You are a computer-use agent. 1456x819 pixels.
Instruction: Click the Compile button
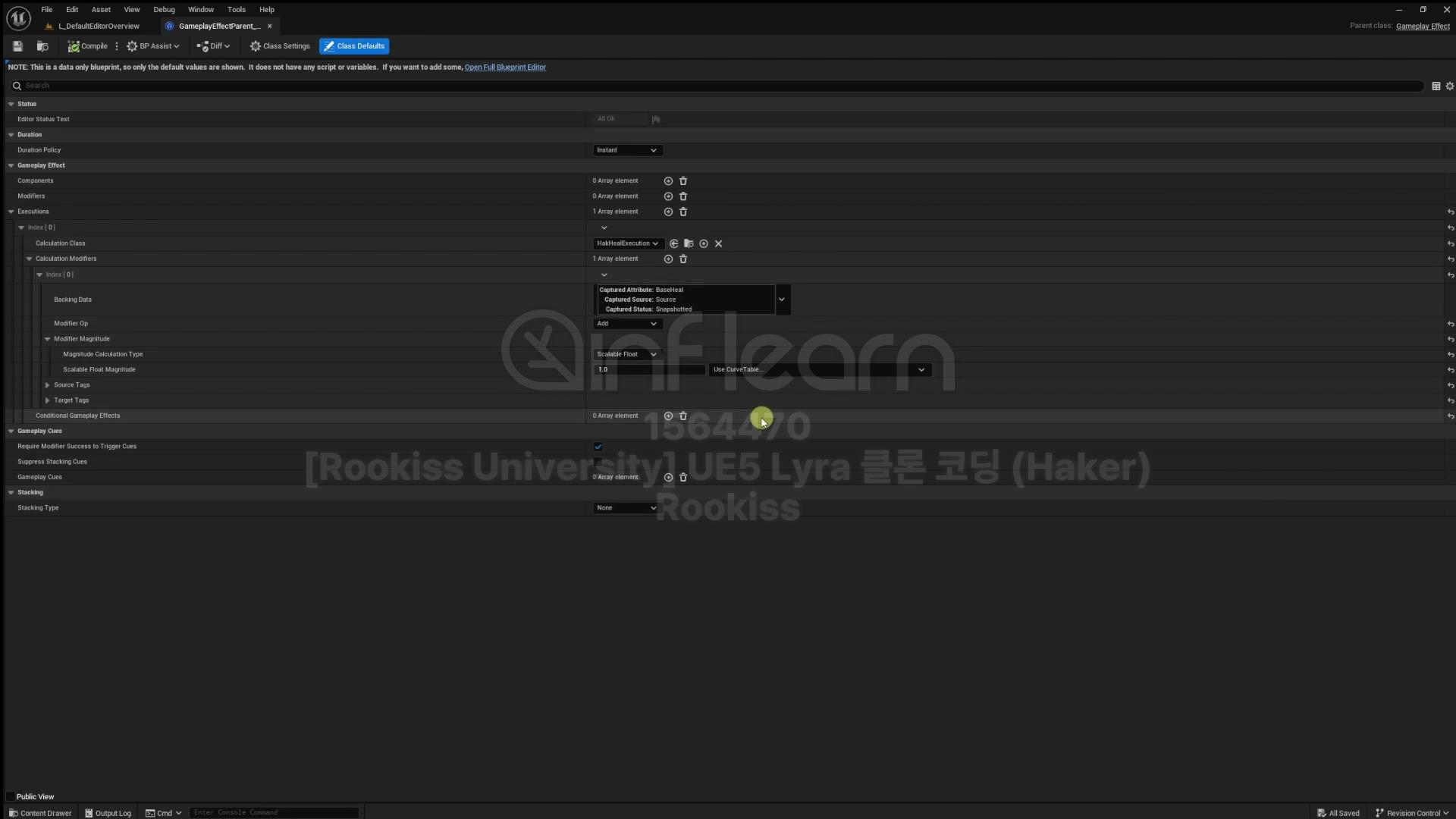coord(88,46)
